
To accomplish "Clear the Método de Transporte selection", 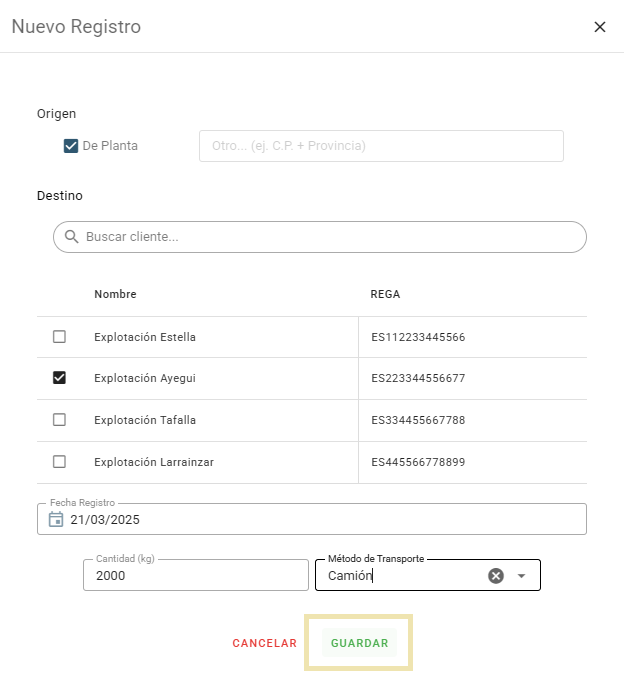I will [495, 575].
